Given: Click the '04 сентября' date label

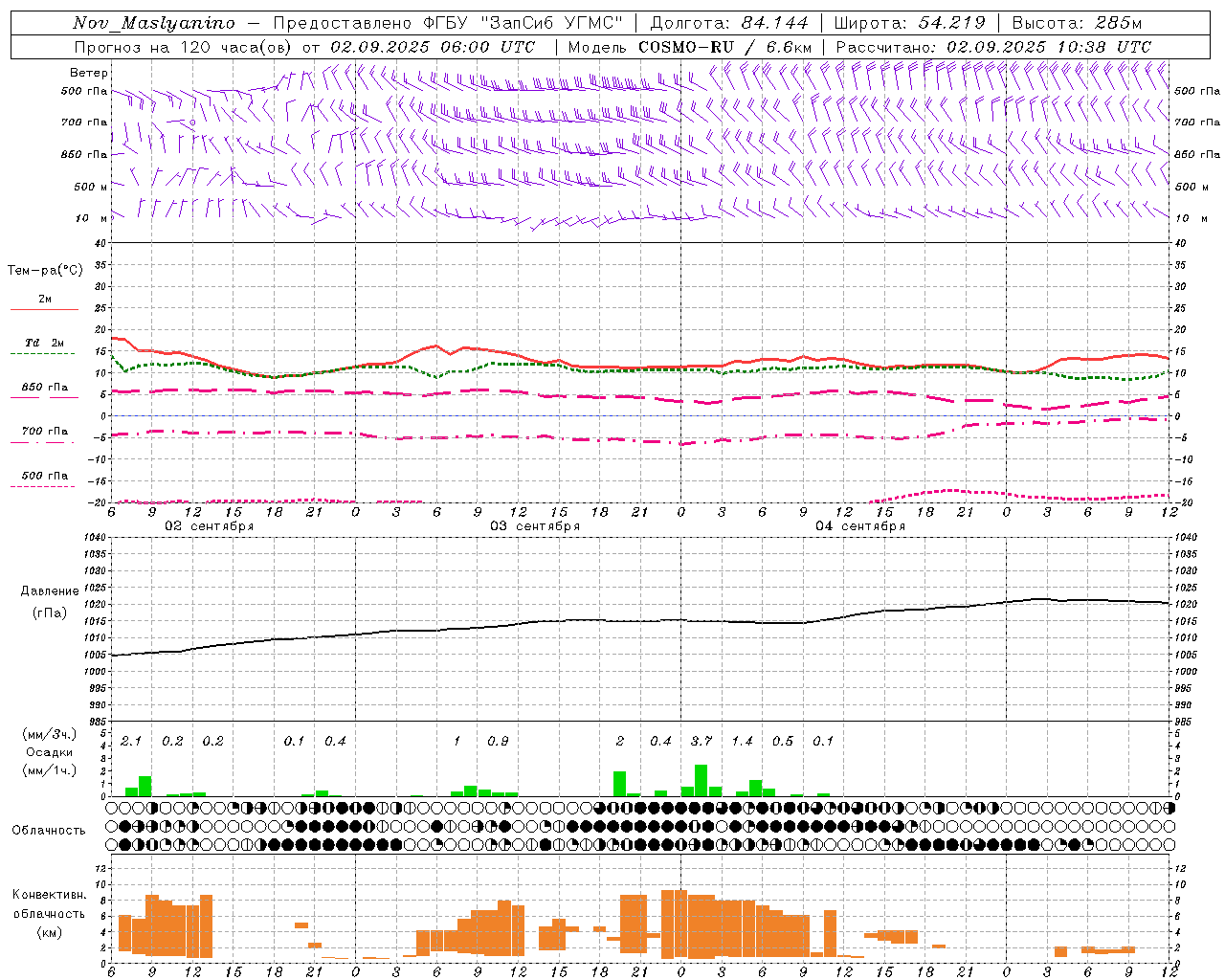Looking at the screenshot, I should pos(860,526).
